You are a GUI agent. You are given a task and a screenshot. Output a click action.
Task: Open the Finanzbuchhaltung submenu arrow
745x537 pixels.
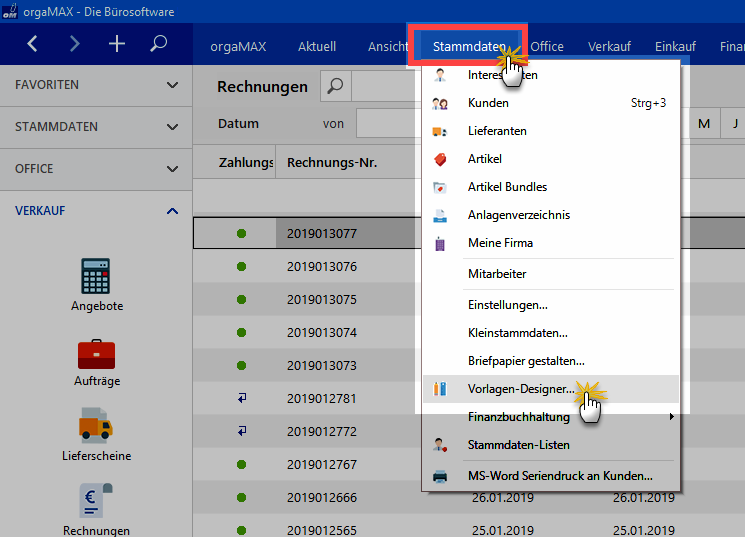(x=671, y=417)
